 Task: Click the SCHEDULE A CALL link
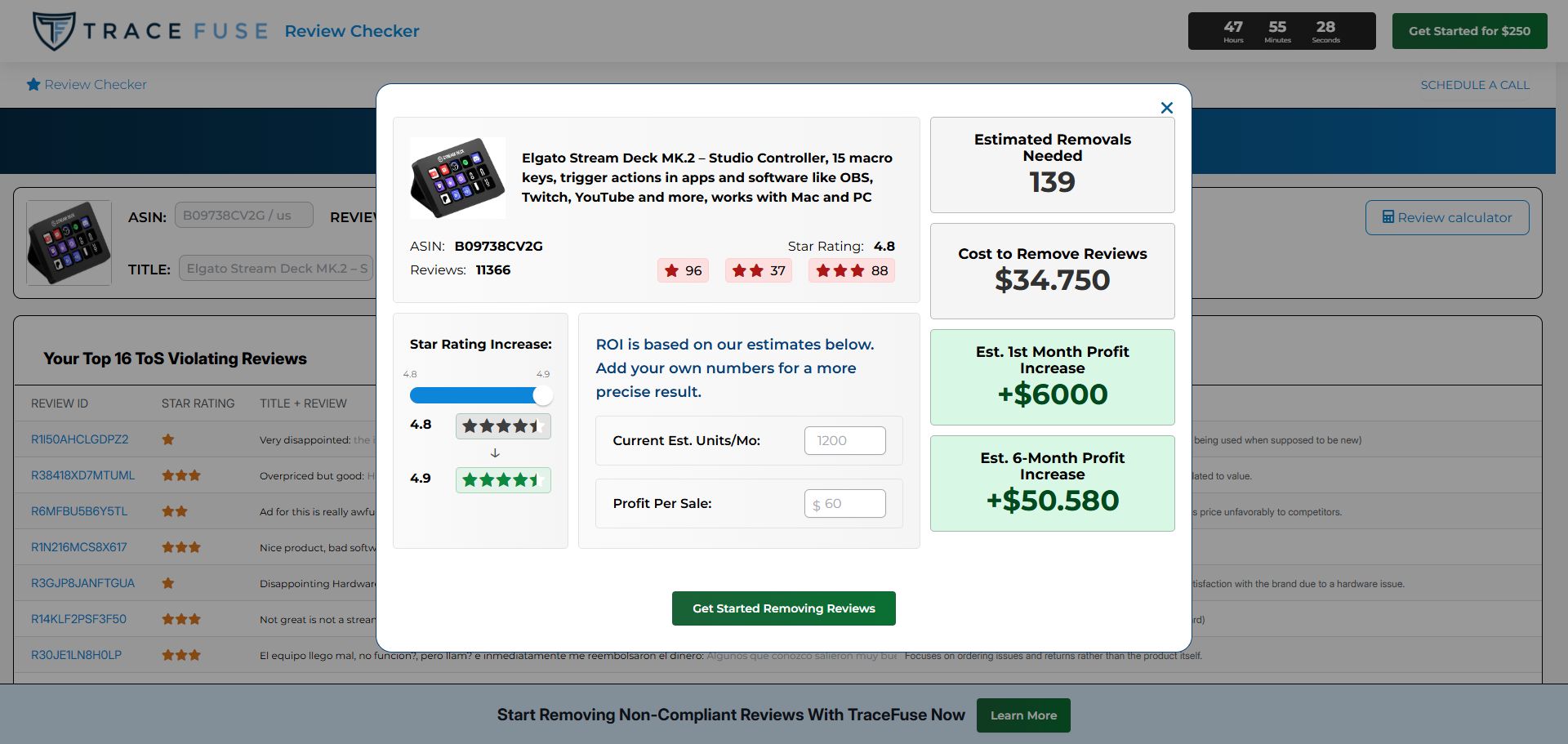pos(1475,85)
